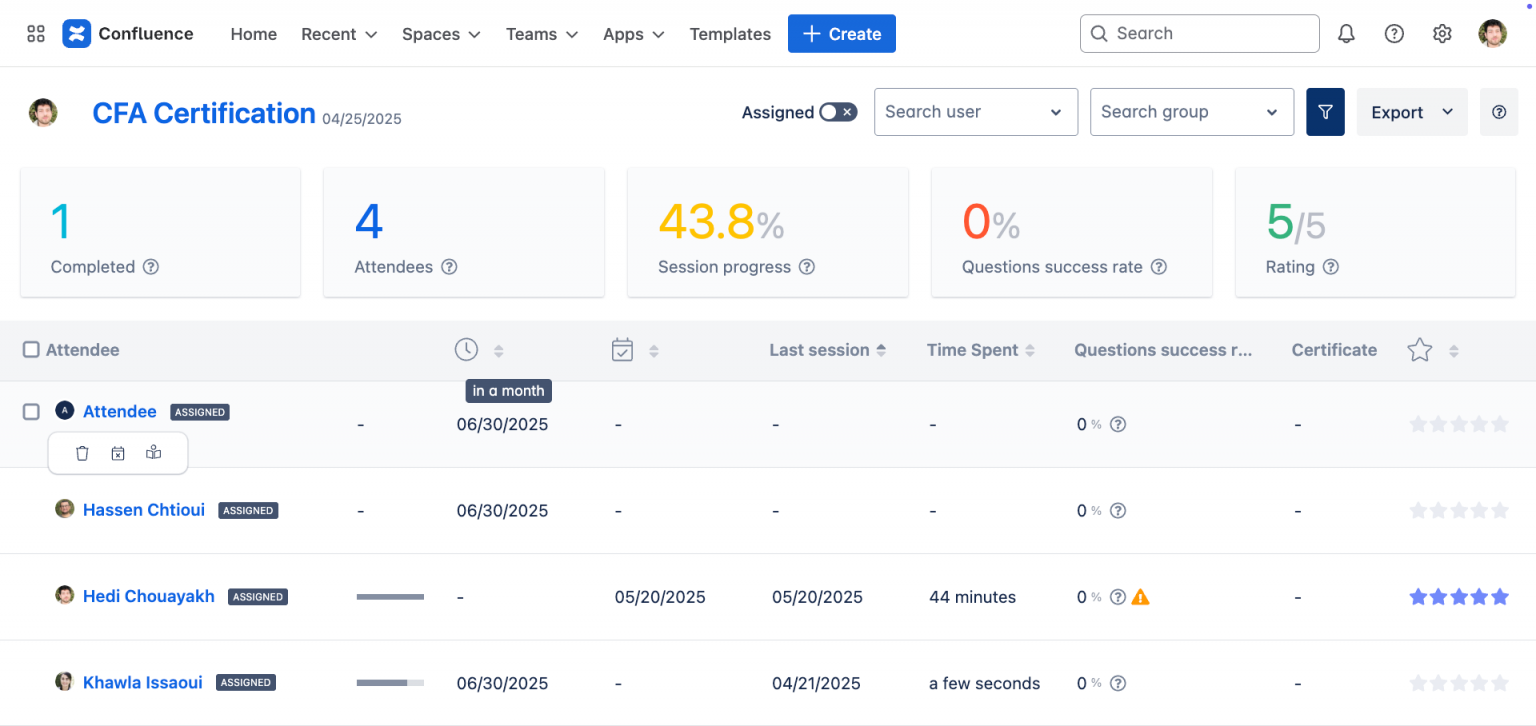Open Confluence notifications bell
The height and width of the screenshot is (726, 1536).
(1346, 33)
